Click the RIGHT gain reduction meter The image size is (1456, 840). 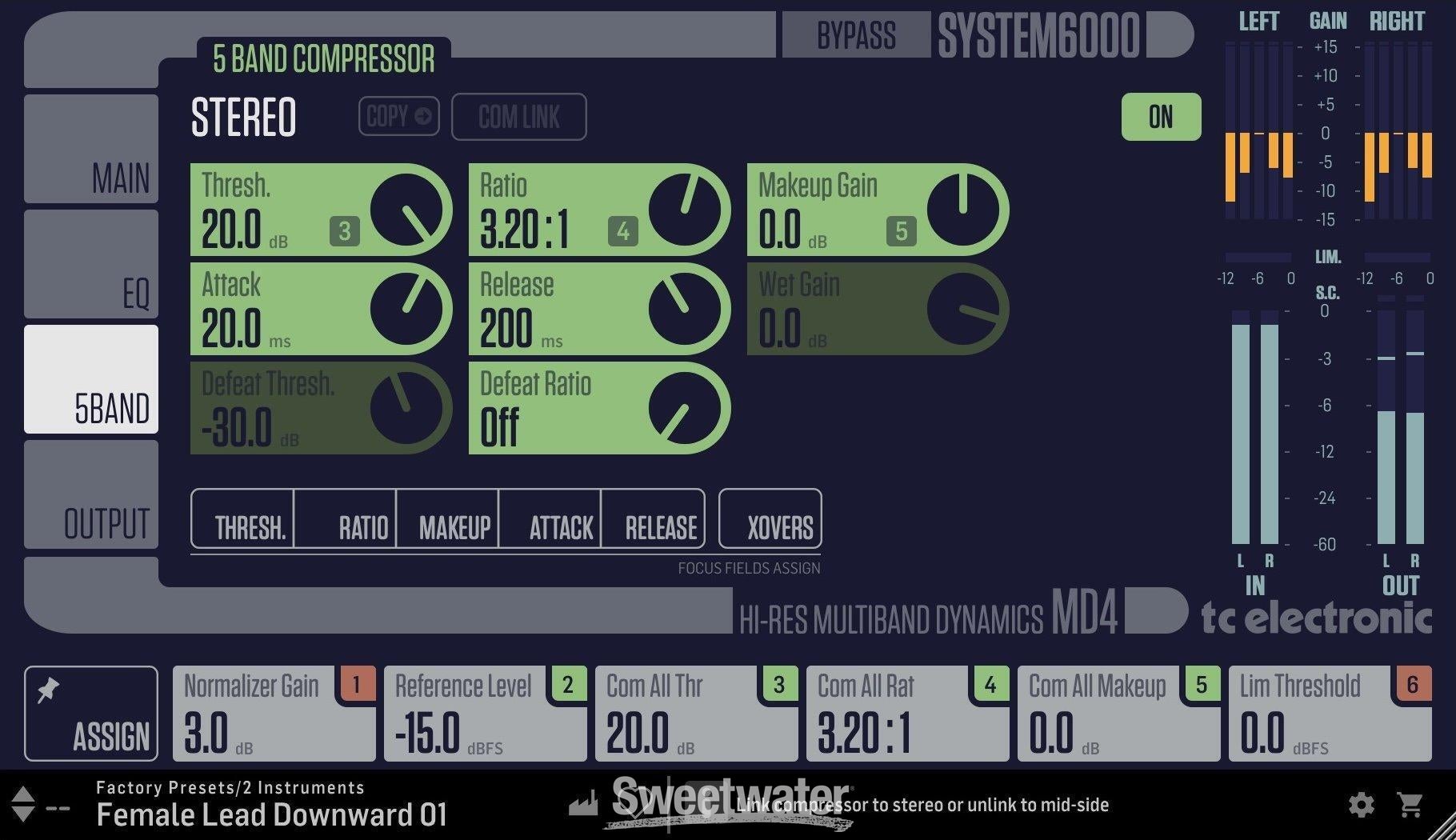point(1398,131)
